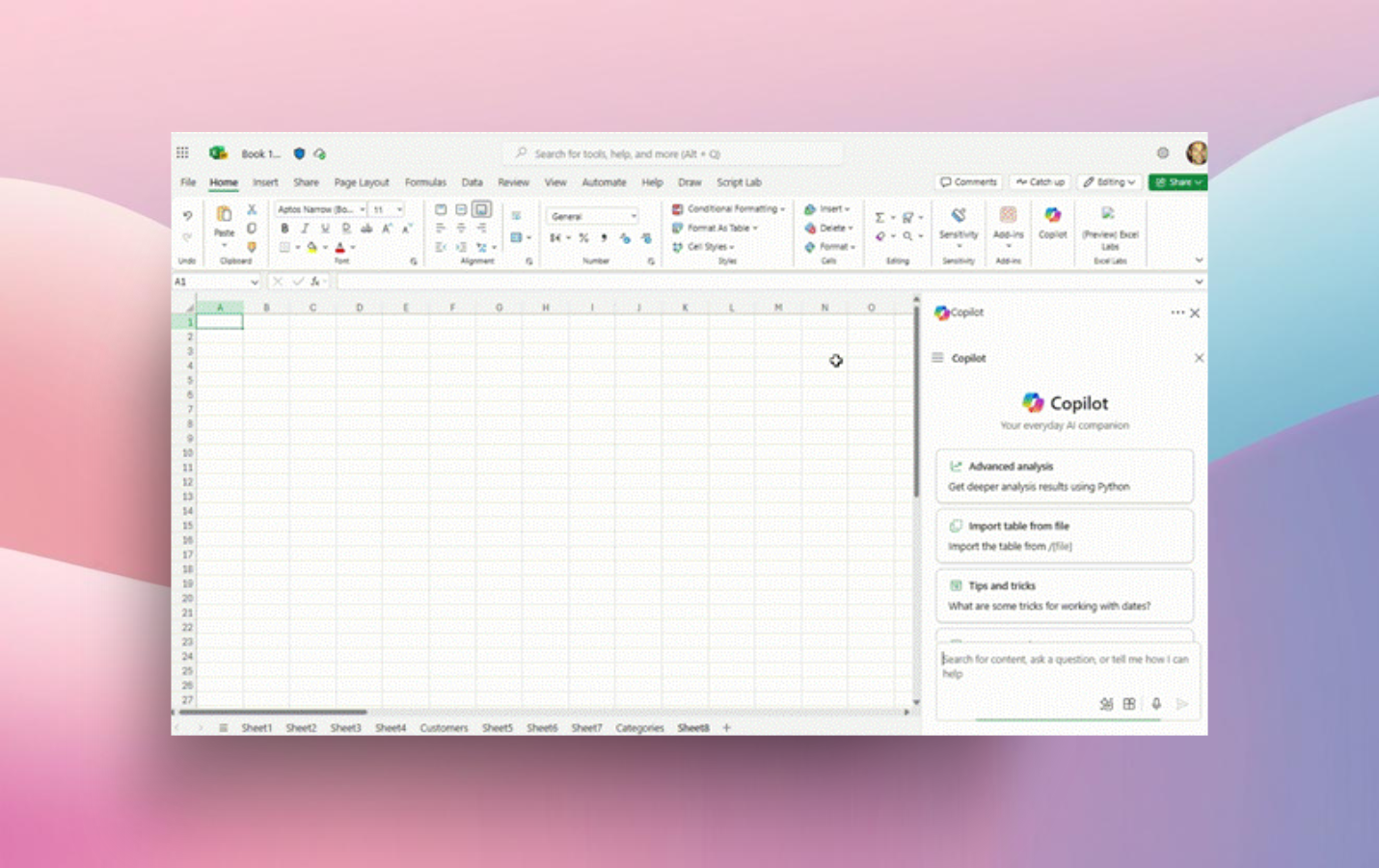The width and height of the screenshot is (1379, 868).
Task: Open settings gear in title bar
Action: [x=1163, y=153]
